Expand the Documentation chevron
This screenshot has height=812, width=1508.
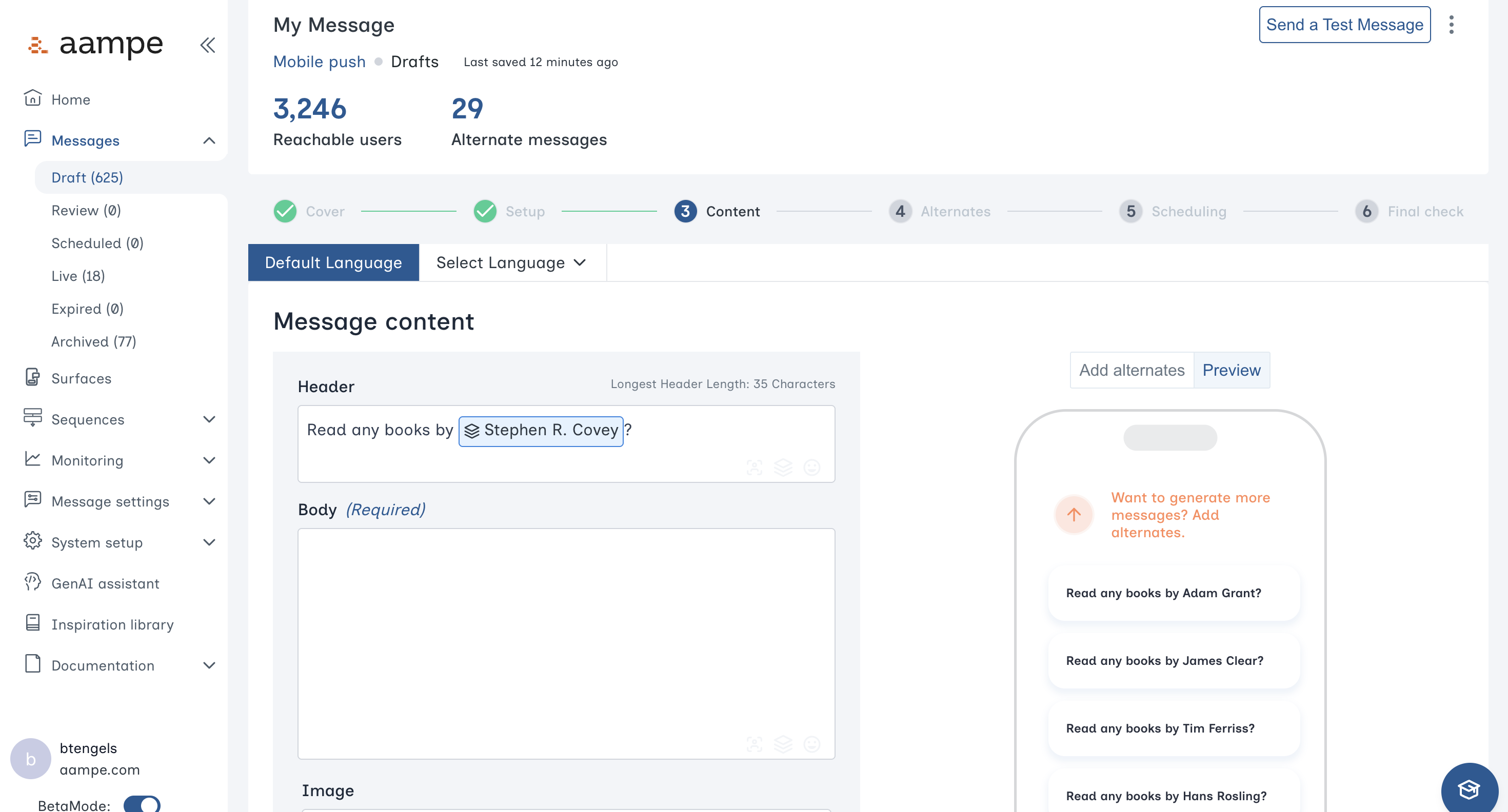click(209, 665)
